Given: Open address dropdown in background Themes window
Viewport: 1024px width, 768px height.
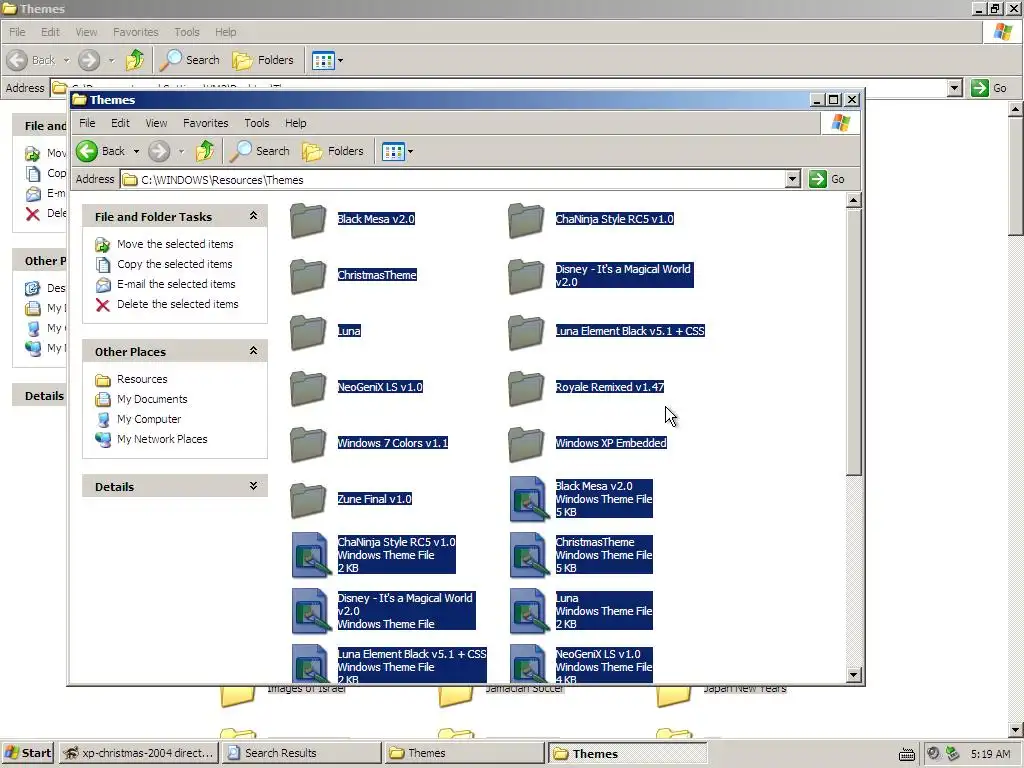Looking at the screenshot, I should 954,88.
